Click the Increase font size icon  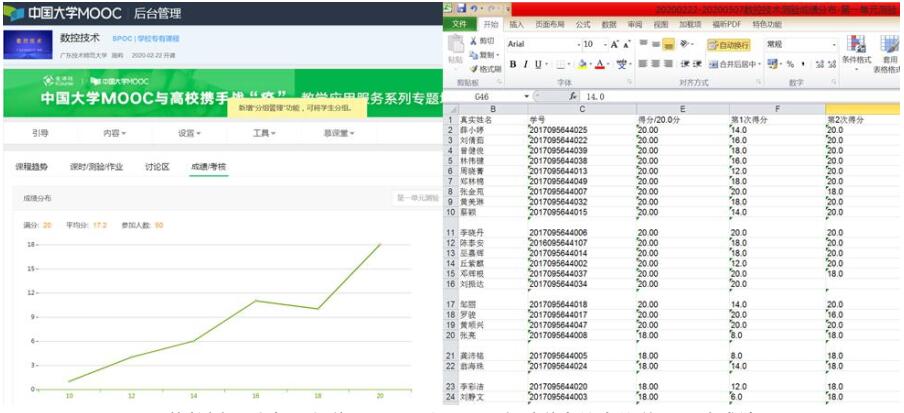click(614, 45)
